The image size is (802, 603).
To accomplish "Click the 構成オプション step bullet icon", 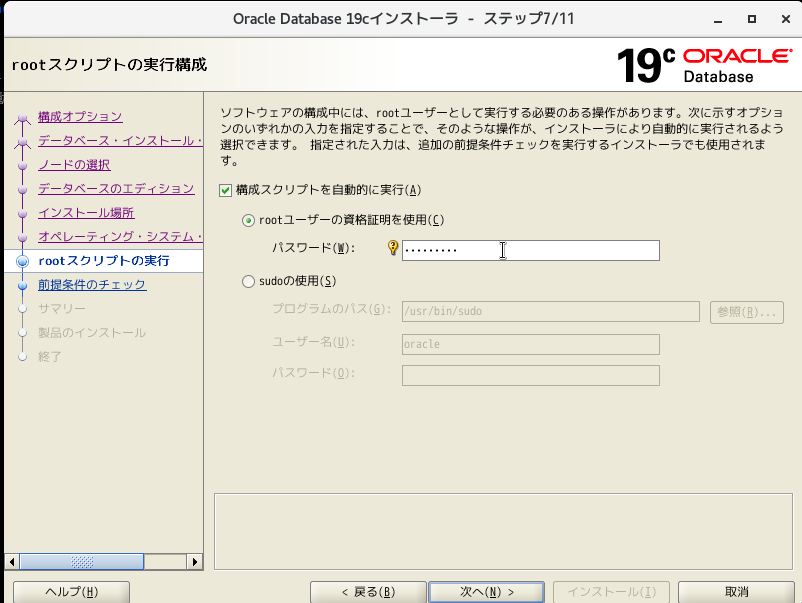I will (23, 118).
